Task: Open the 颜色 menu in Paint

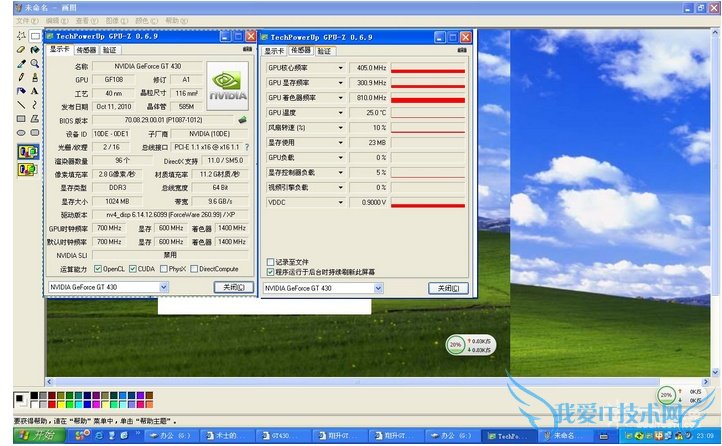Action: click(146, 21)
